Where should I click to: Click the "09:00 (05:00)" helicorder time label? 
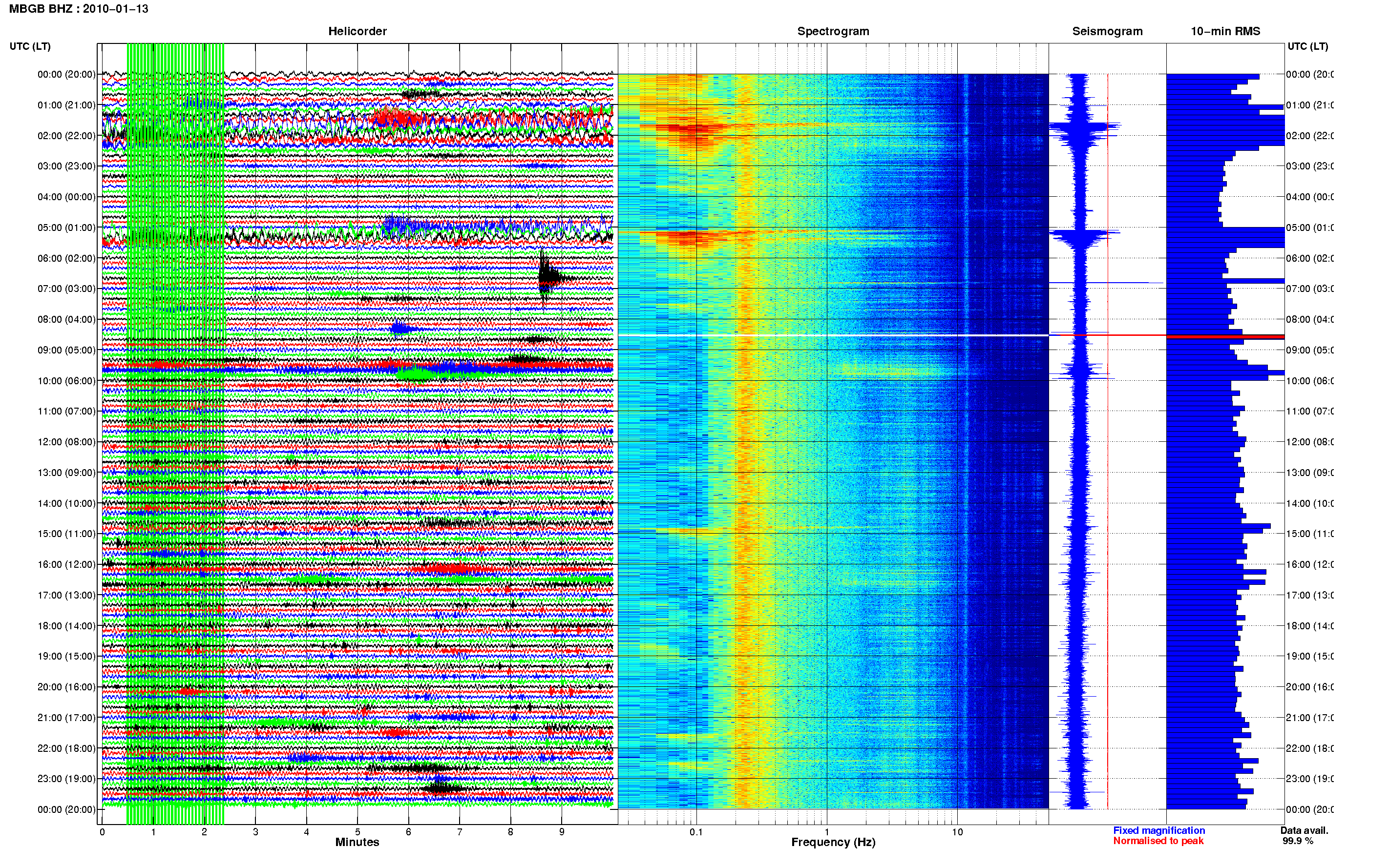[66, 350]
